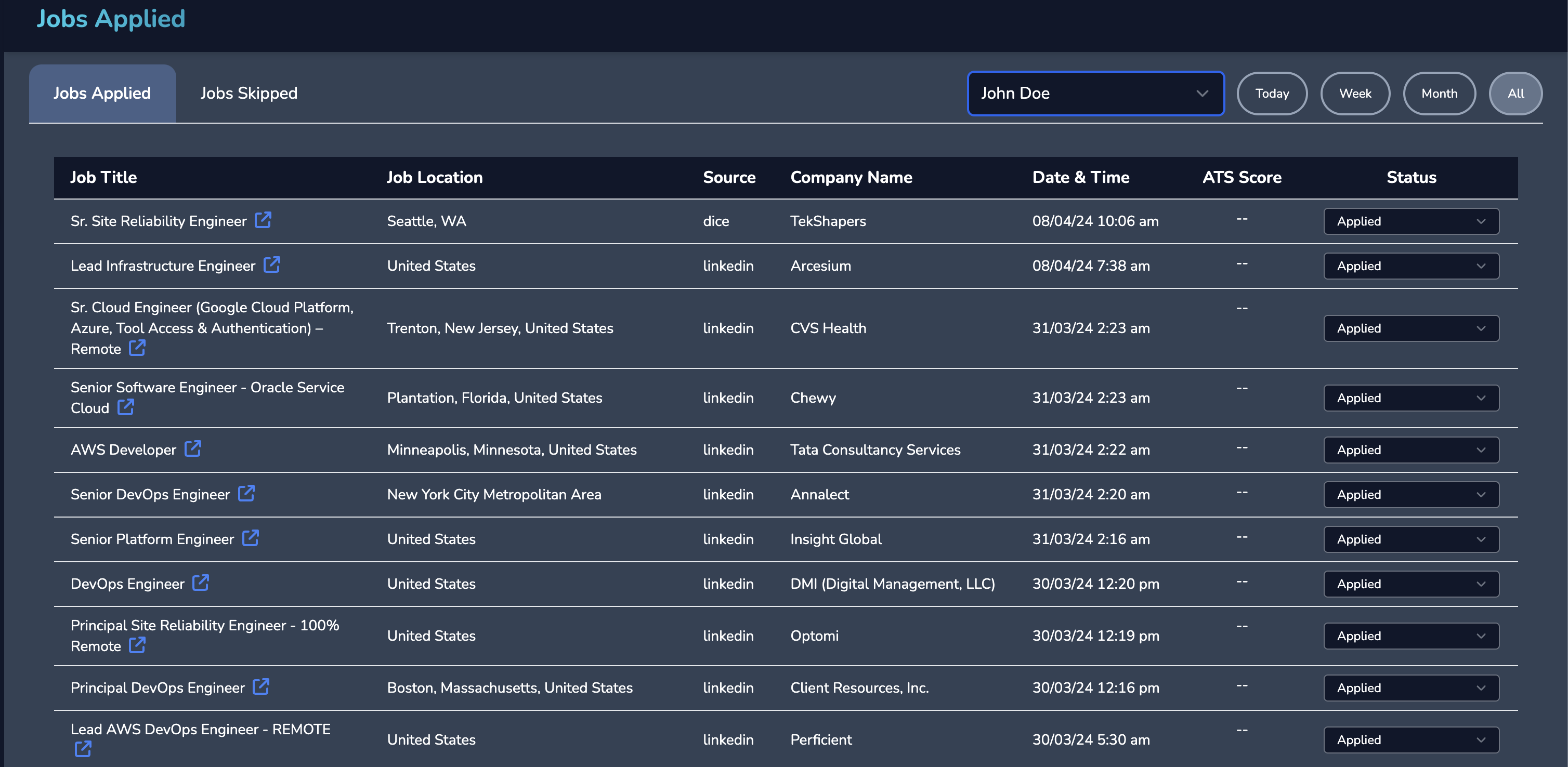Open DMI DevOps Engineer external link icon

(200, 583)
